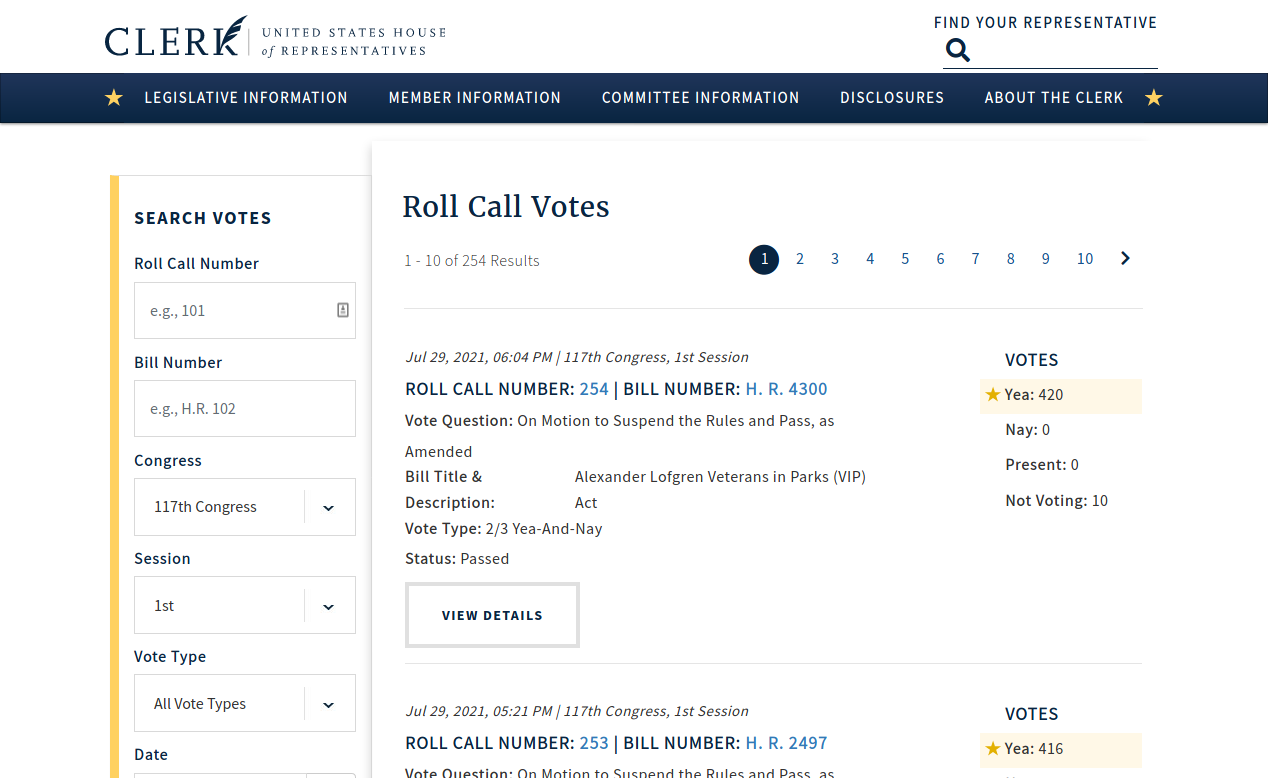Go to results page 10

click(1085, 259)
